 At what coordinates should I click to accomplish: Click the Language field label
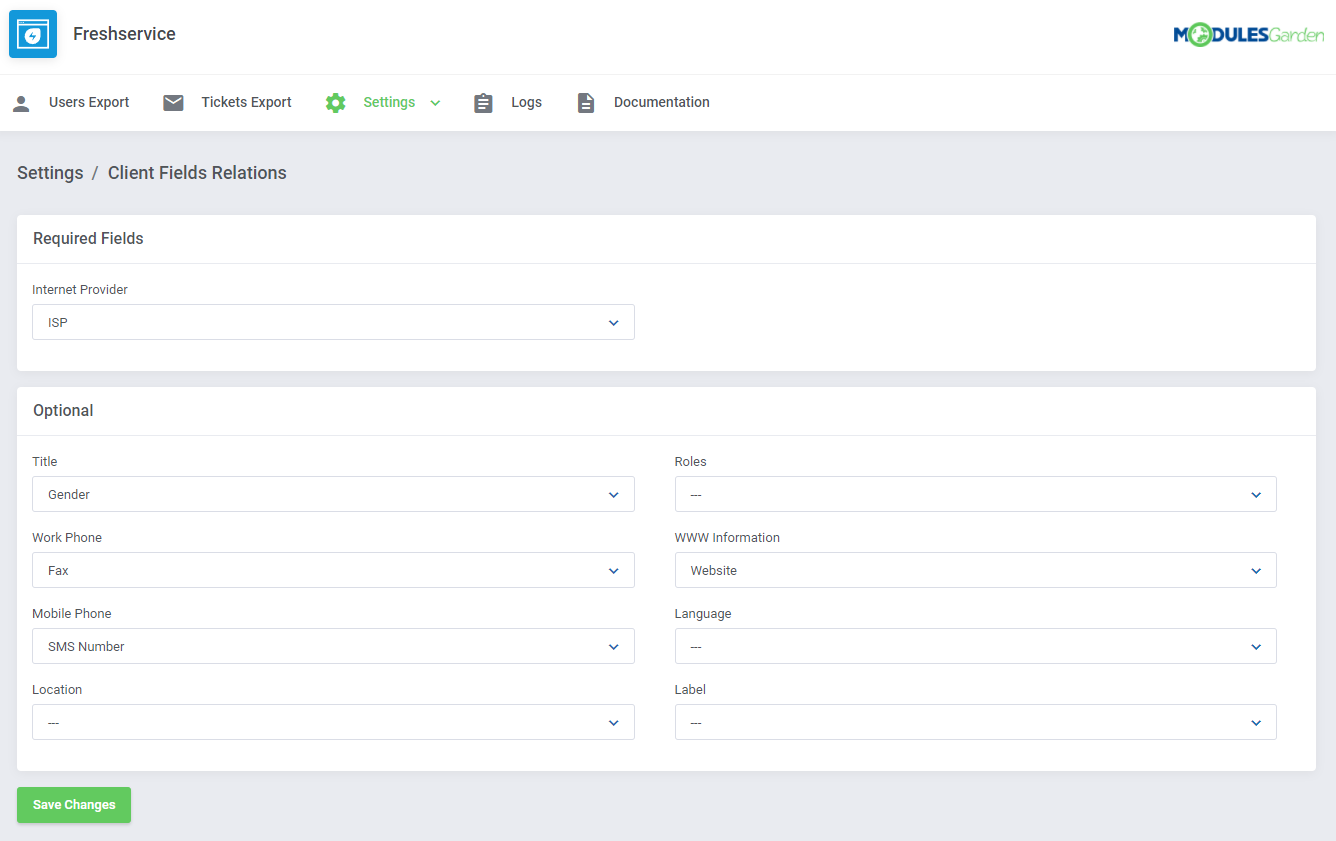[x=703, y=614]
